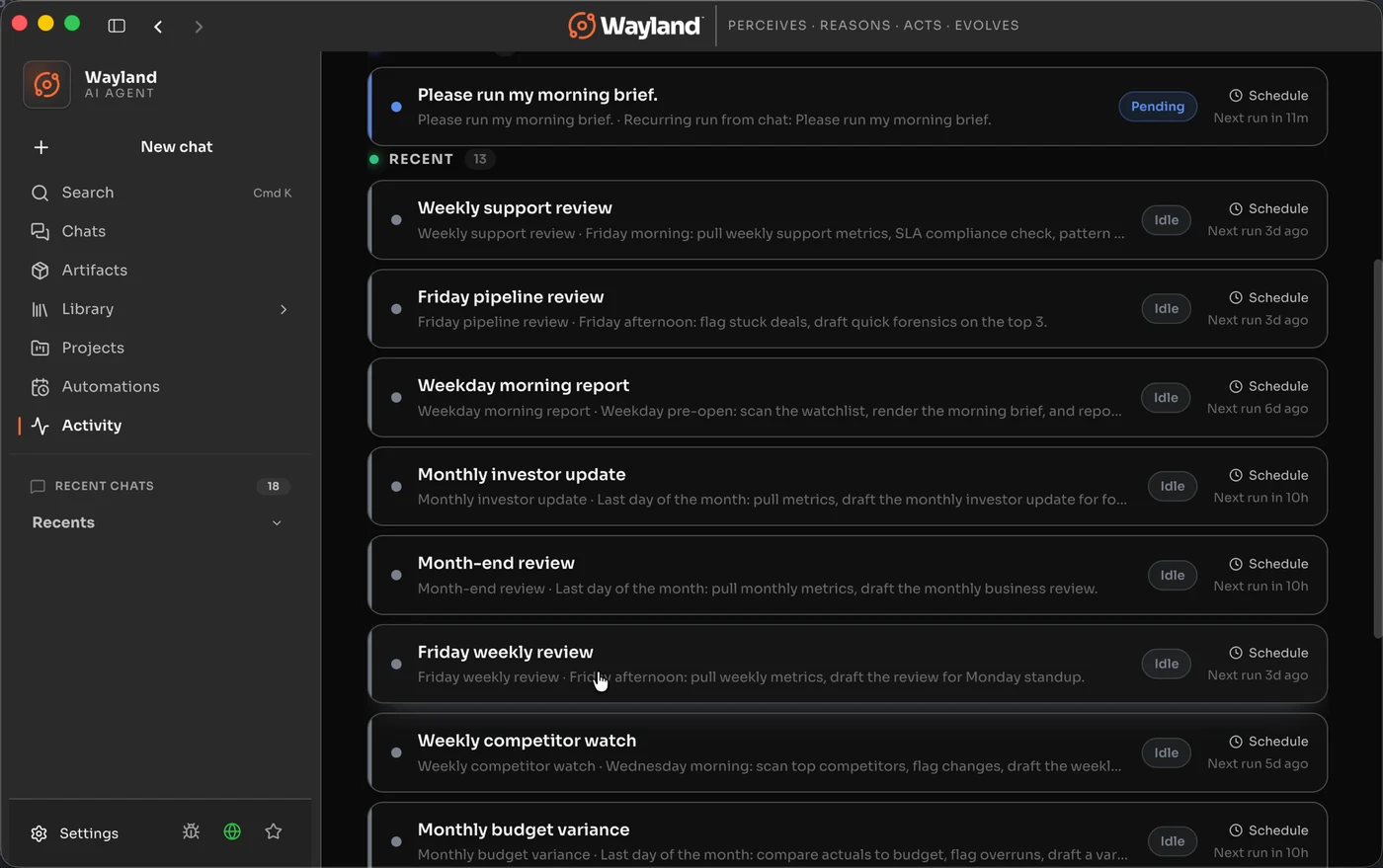This screenshot has height=868, width=1383.
Task: Click the Activity pulse icon
Action: click(x=40, y=426)
